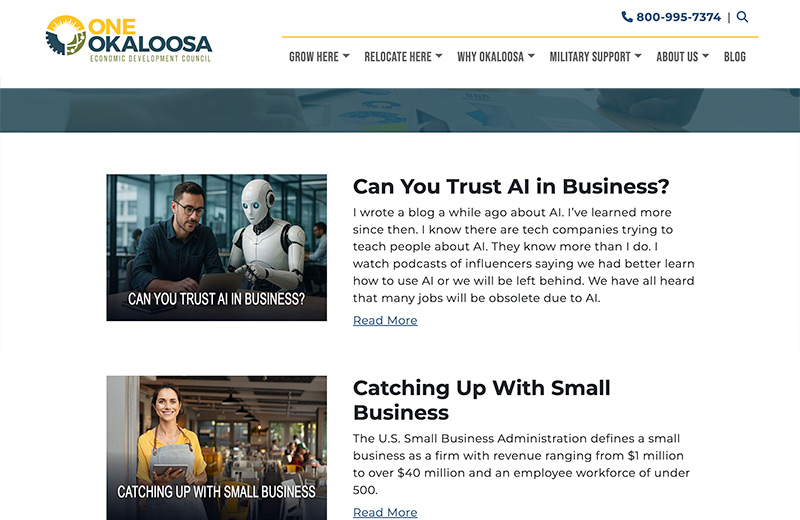Expand the Why Okaloosa dropdown arrow
The height and width of the screenshot is (520, 800).
point(531,56)
